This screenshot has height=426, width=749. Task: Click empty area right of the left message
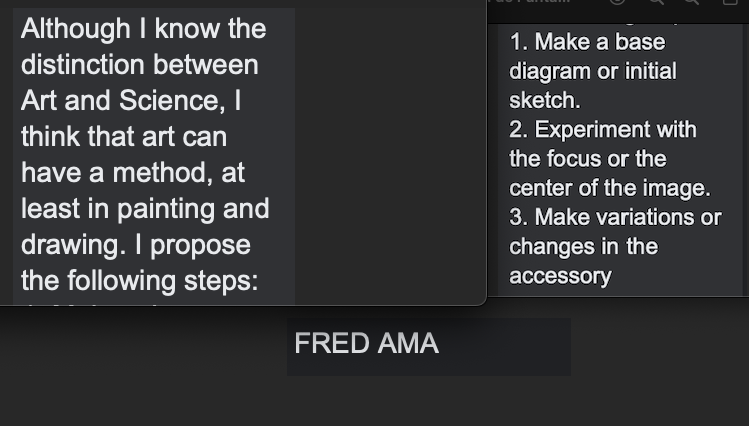point(391,153)
